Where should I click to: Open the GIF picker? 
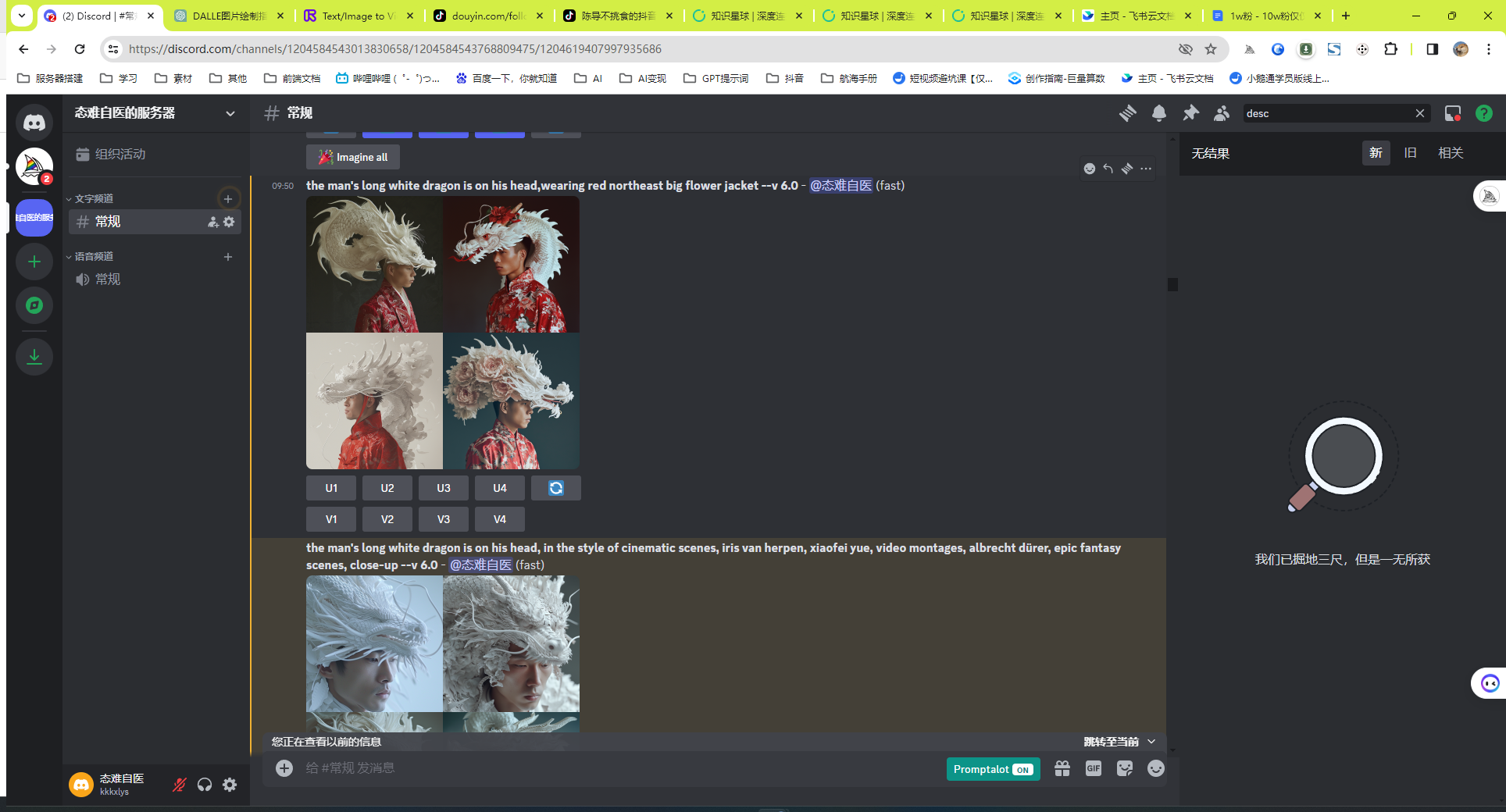pos(1094,768)
